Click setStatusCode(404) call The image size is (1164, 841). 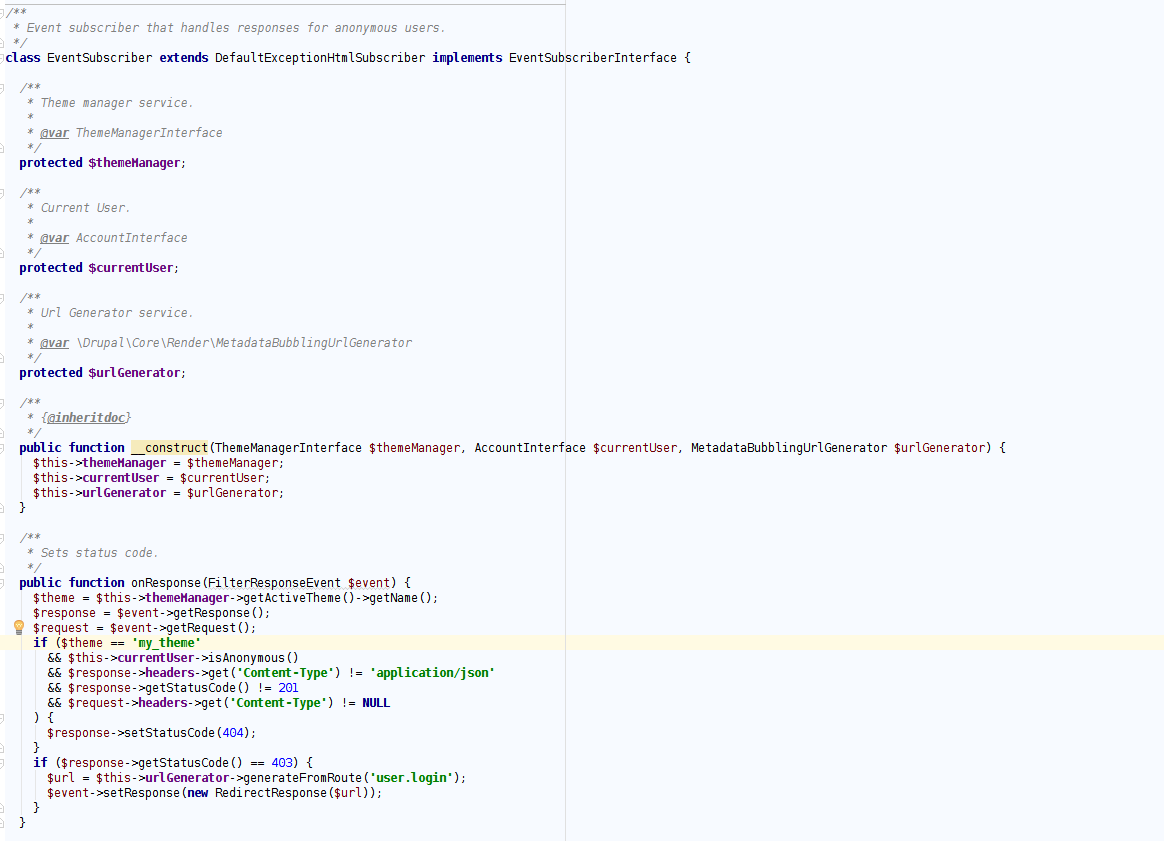point(186,733)
